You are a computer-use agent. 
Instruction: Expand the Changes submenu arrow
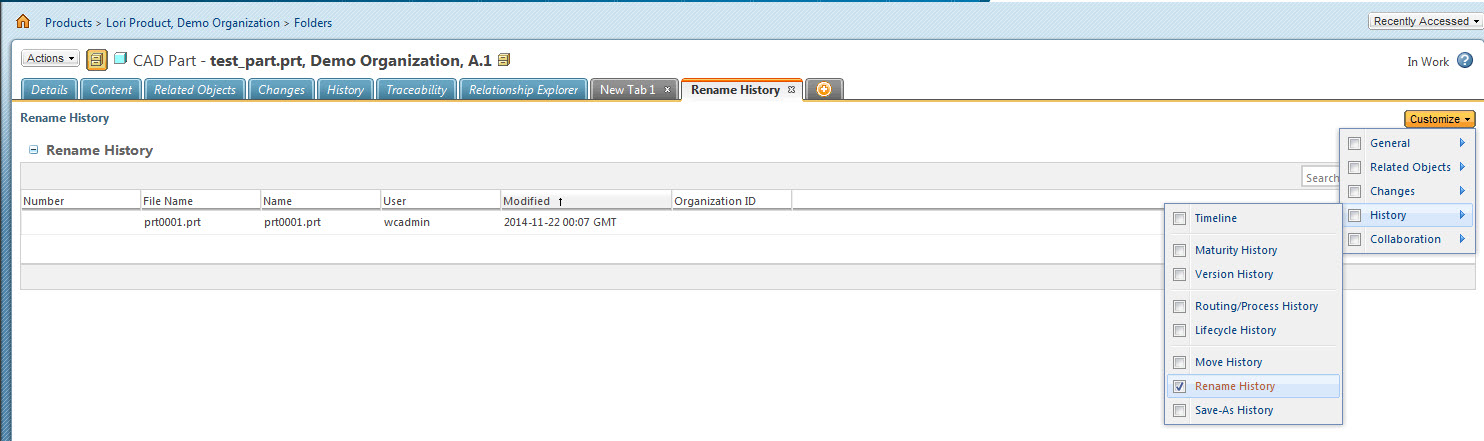point(1462,191)
